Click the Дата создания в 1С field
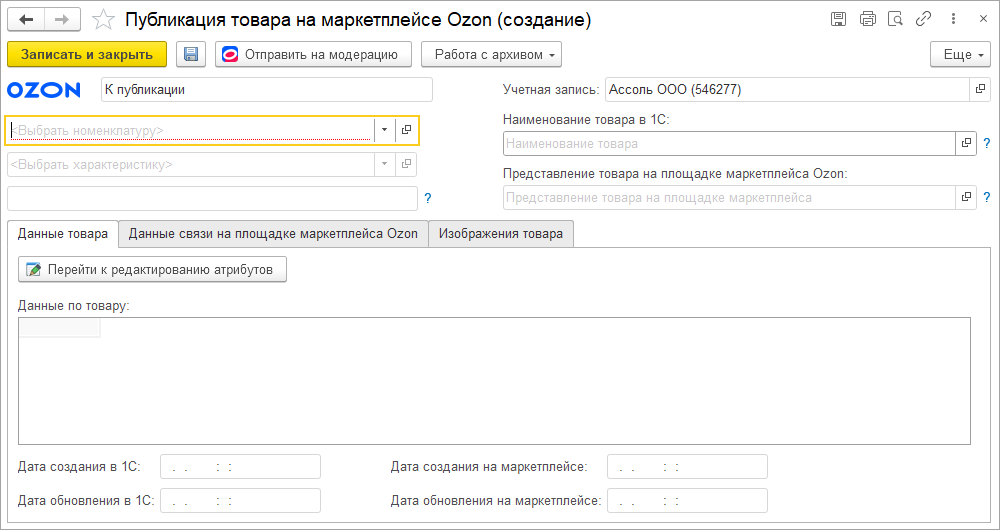 (240, 467)
